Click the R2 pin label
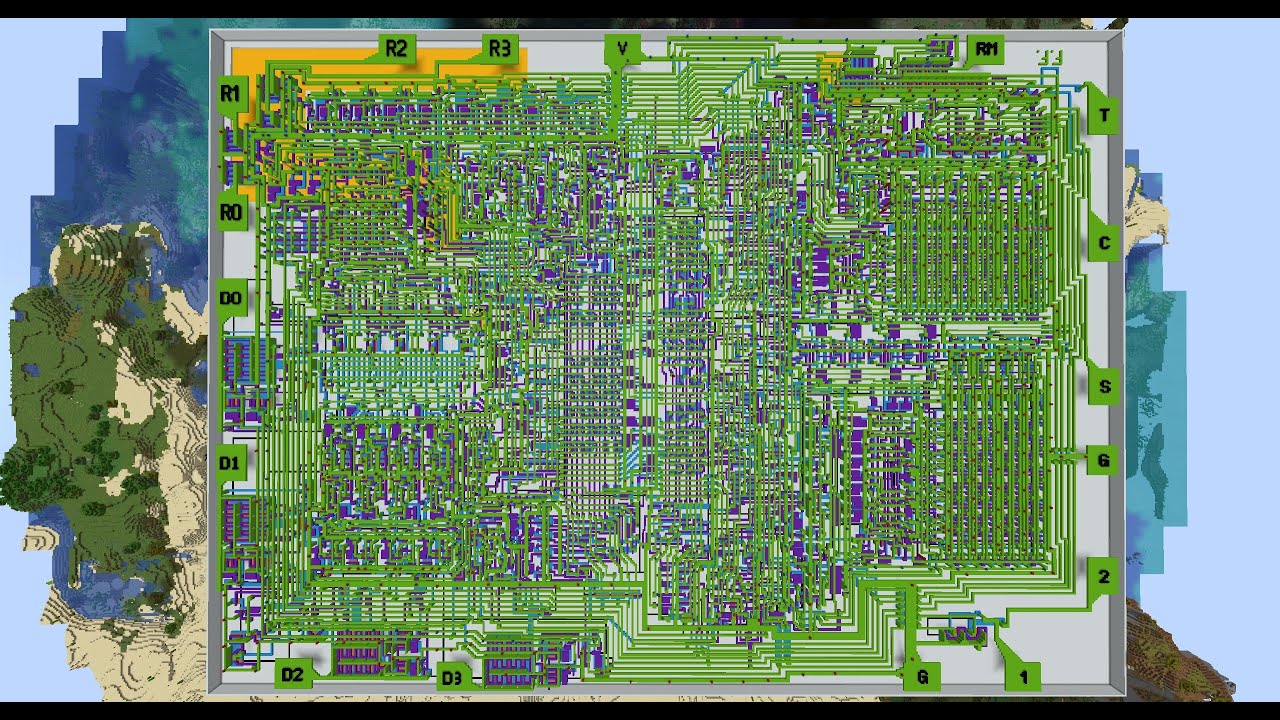 (396, 48)
